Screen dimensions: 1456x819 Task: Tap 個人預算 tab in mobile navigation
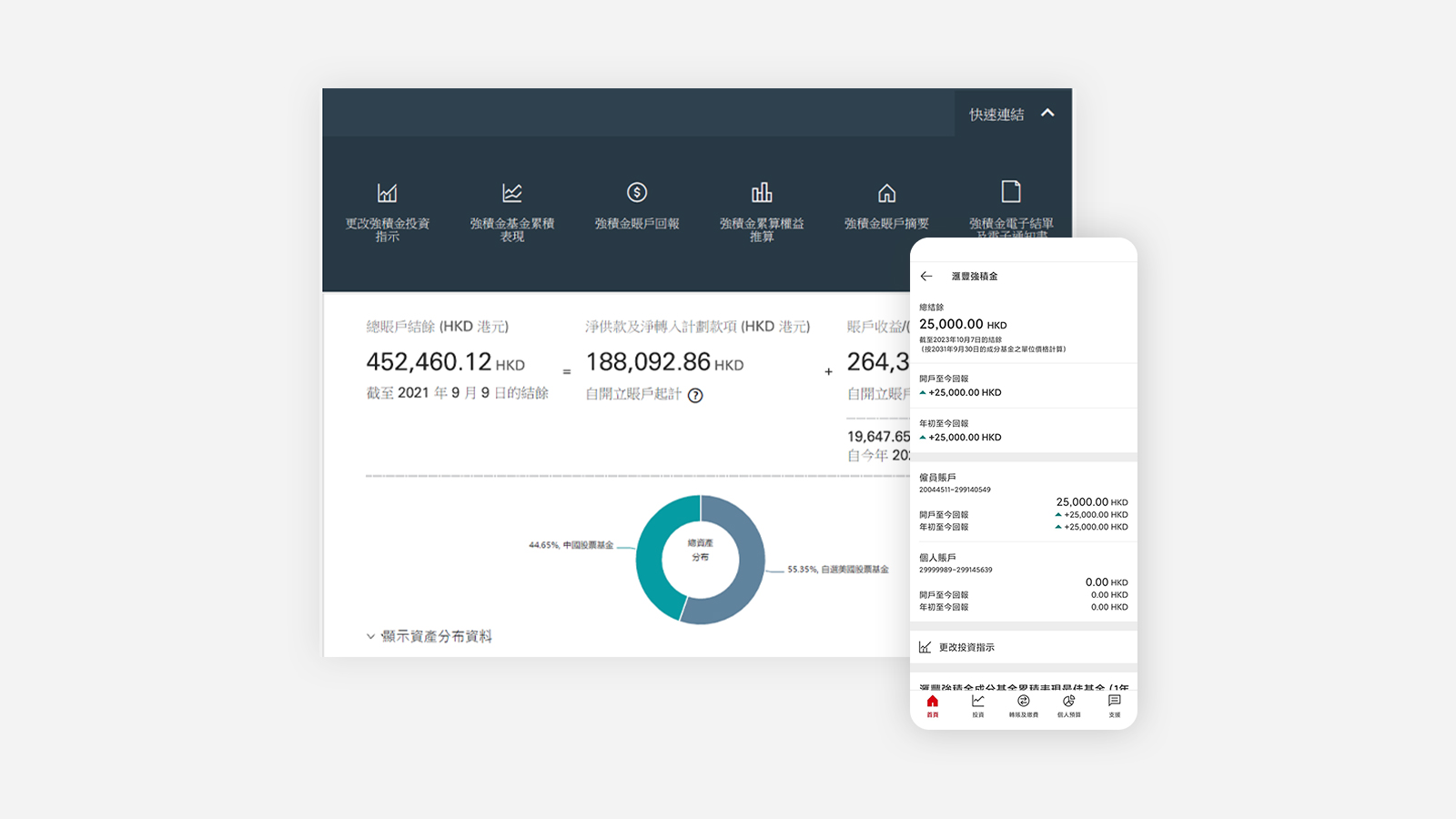coord(1069,706)
